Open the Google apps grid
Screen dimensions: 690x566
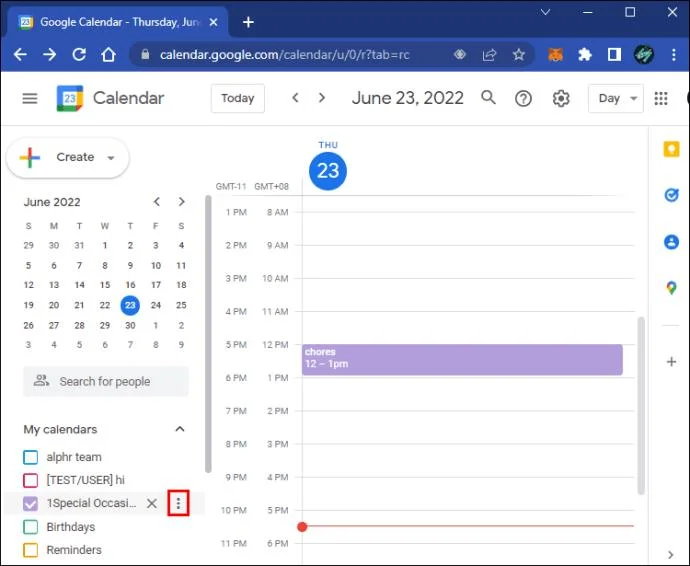[661, 98]
